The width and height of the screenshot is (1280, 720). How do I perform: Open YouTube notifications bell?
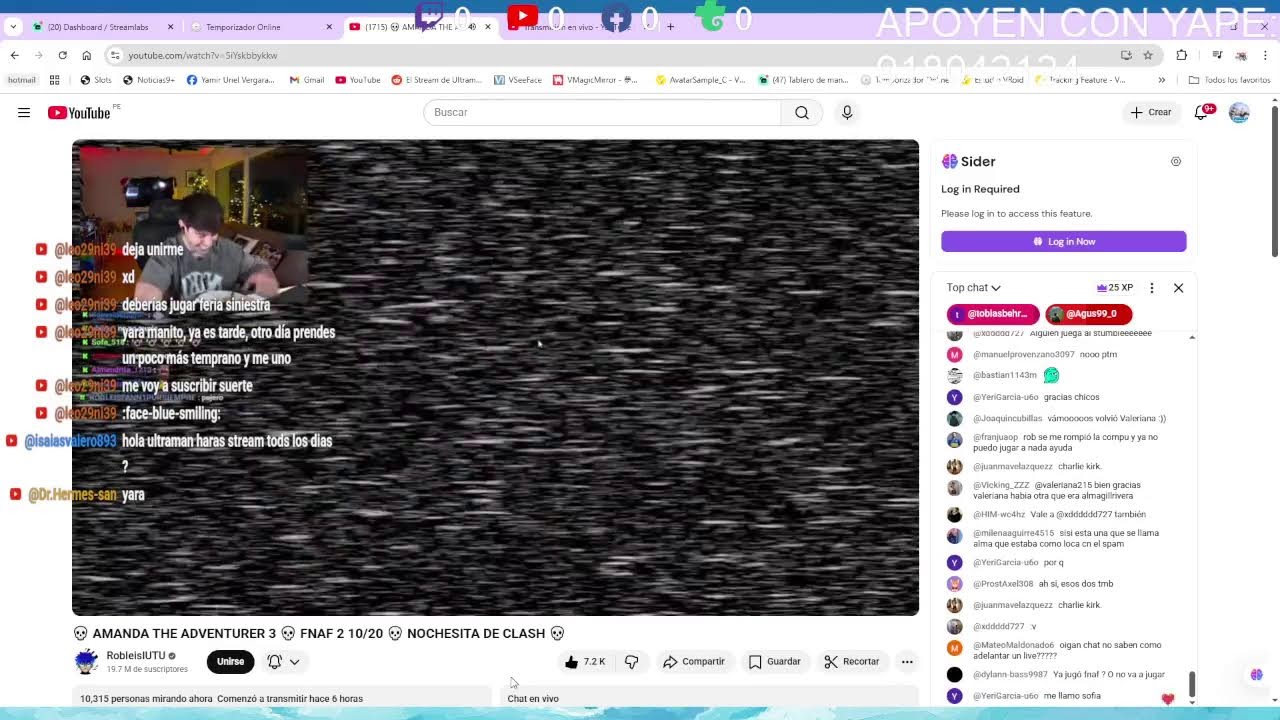pos(1203,113)
